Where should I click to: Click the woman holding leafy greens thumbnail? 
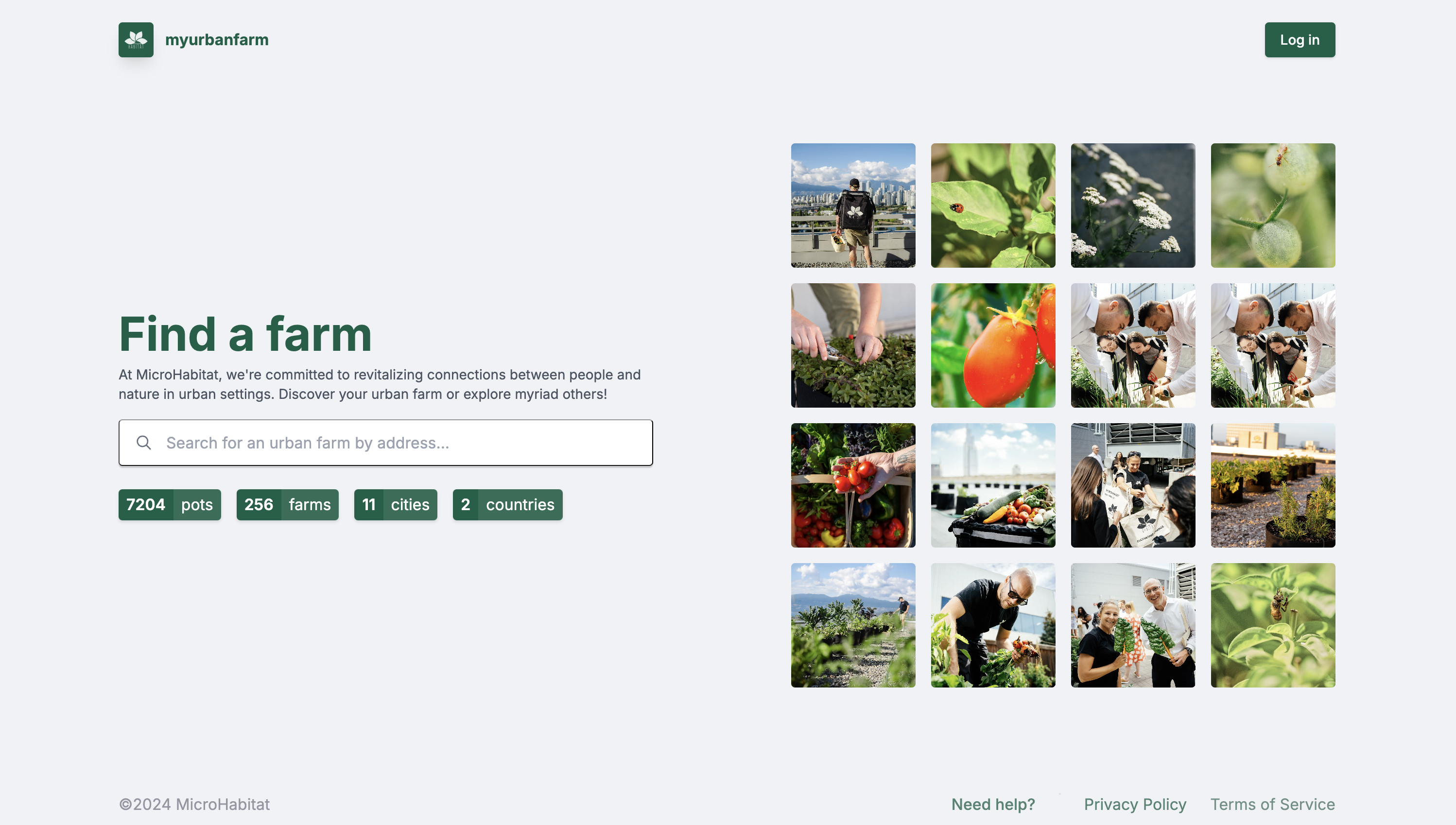point(1132,625)
